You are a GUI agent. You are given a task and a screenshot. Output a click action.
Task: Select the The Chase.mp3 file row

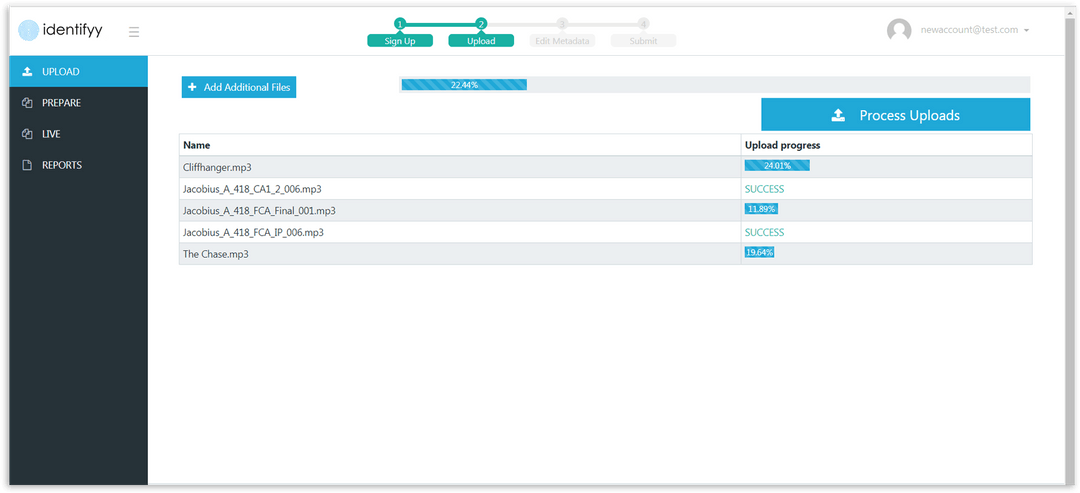click(x=605, y=254)
